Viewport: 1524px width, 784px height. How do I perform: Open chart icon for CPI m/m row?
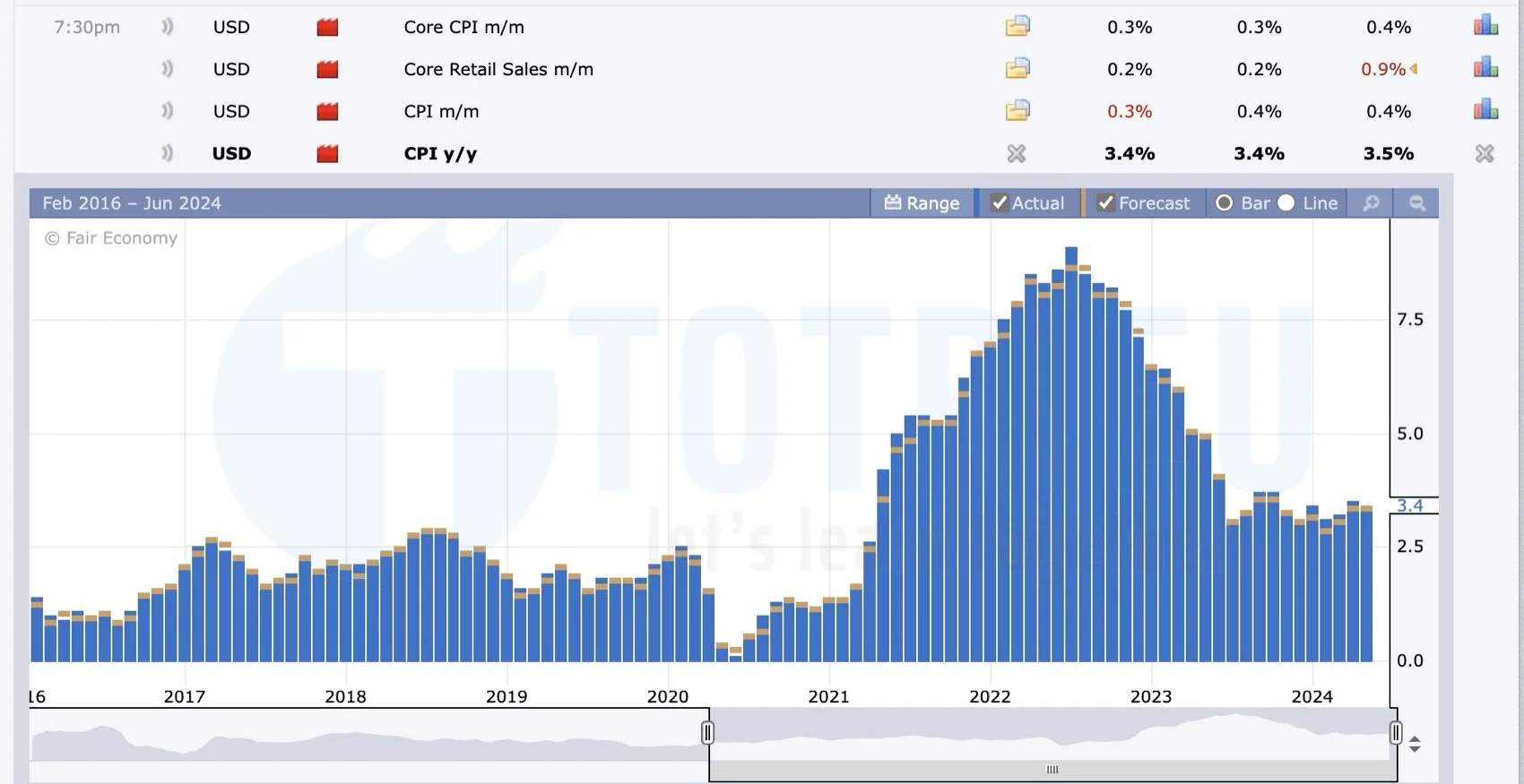[x=1485, y=110]
